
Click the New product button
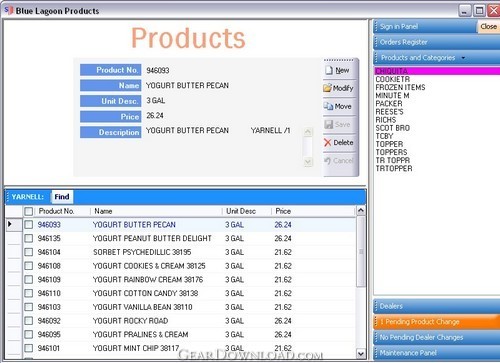(339, 70)
